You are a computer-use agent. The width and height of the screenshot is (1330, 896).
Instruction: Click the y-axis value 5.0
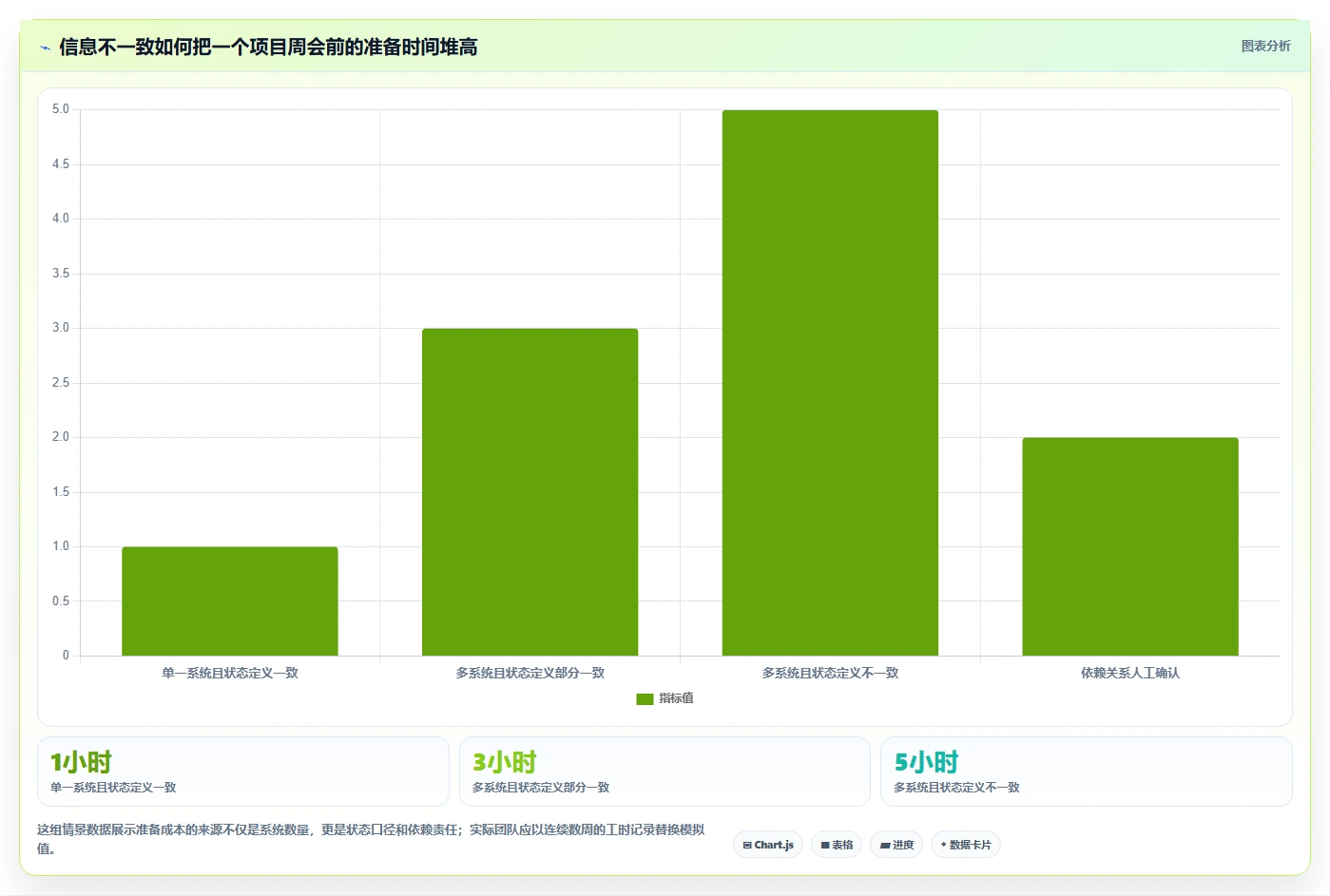pyautogui.click(x=61, y=109)
